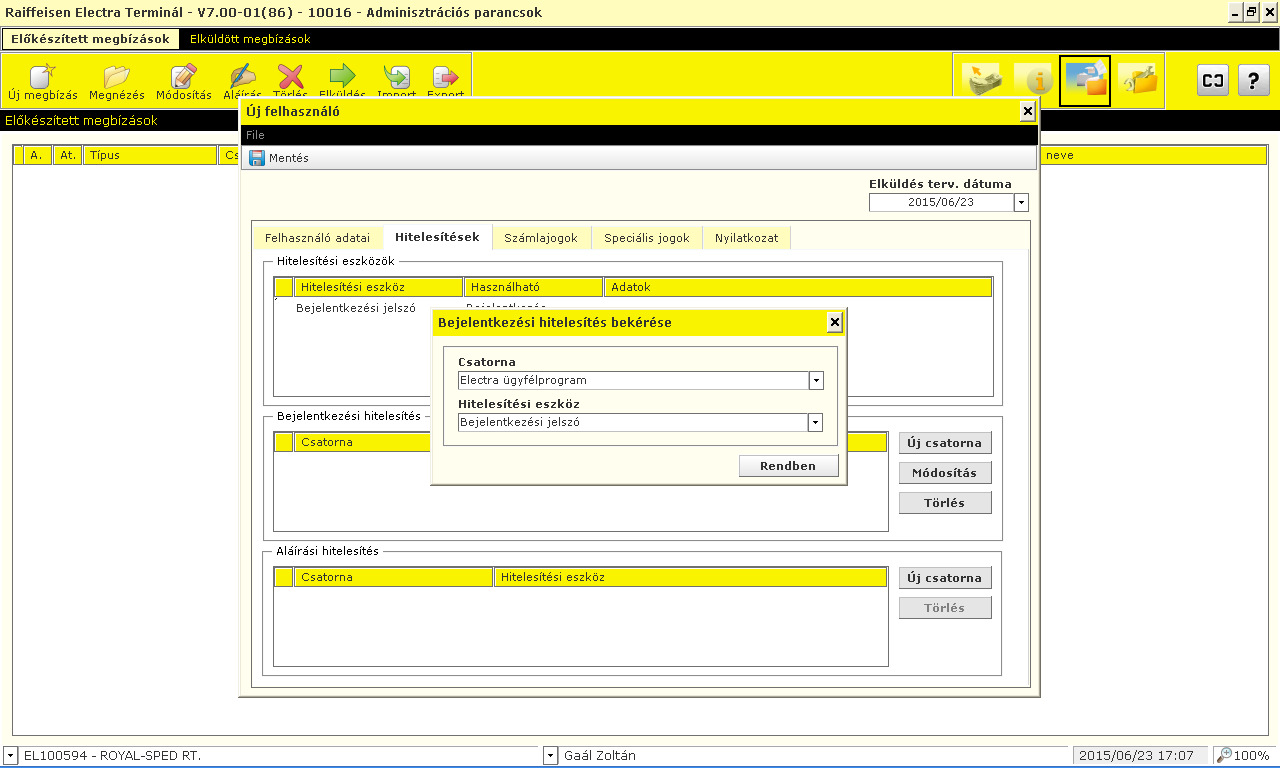Click the 2015/06/23 date field
Screen dimensions: 1280x768
pyautogui.click(x=941, y=203)
